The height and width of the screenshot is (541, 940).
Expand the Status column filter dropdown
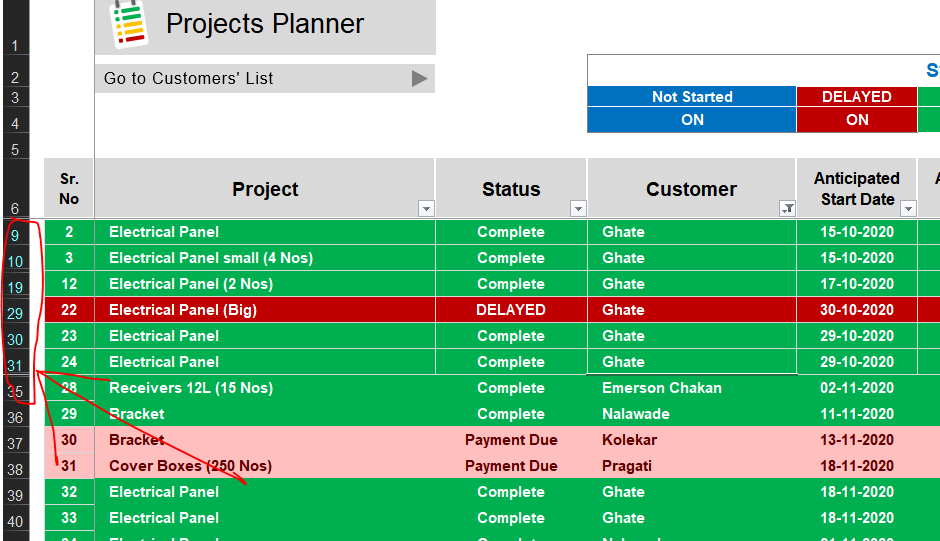click(x=578, y=208)
